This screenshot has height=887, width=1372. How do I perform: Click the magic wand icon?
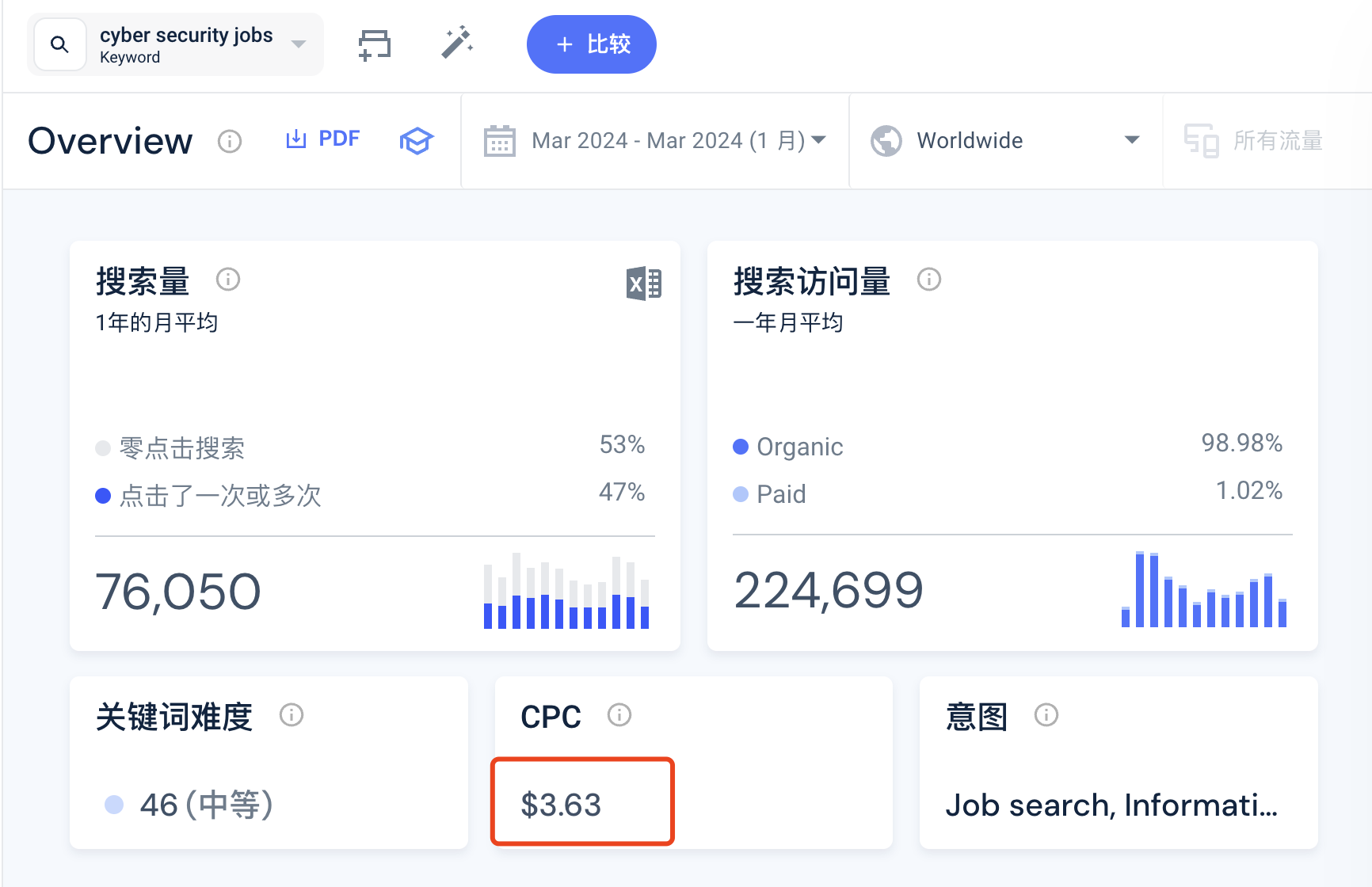click(x=457, y=43)
